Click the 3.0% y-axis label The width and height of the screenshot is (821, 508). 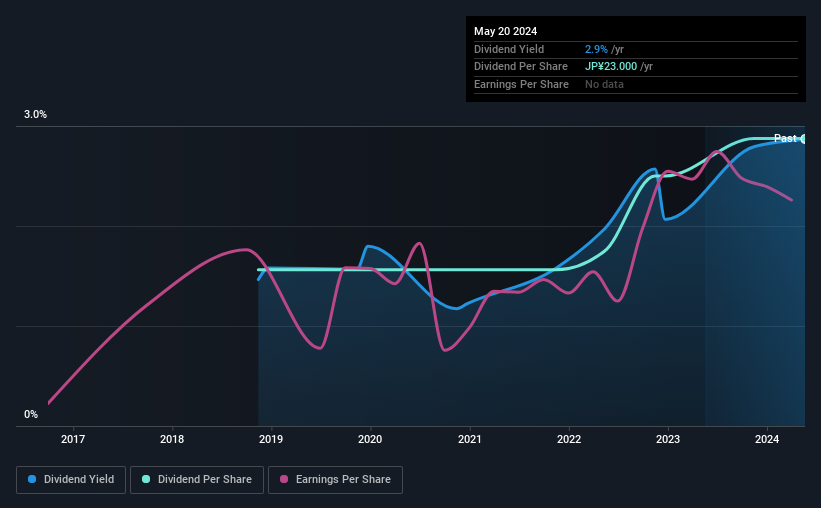point(35,115)
